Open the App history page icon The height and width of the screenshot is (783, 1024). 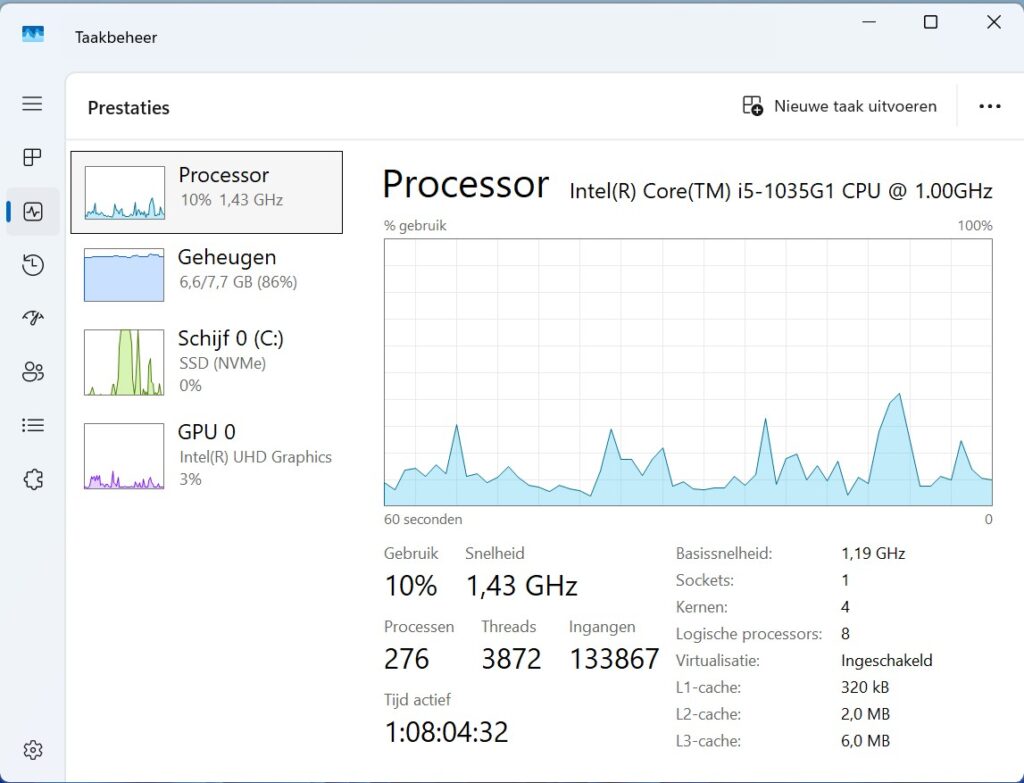pyautogui.click(x=33, y=264)
